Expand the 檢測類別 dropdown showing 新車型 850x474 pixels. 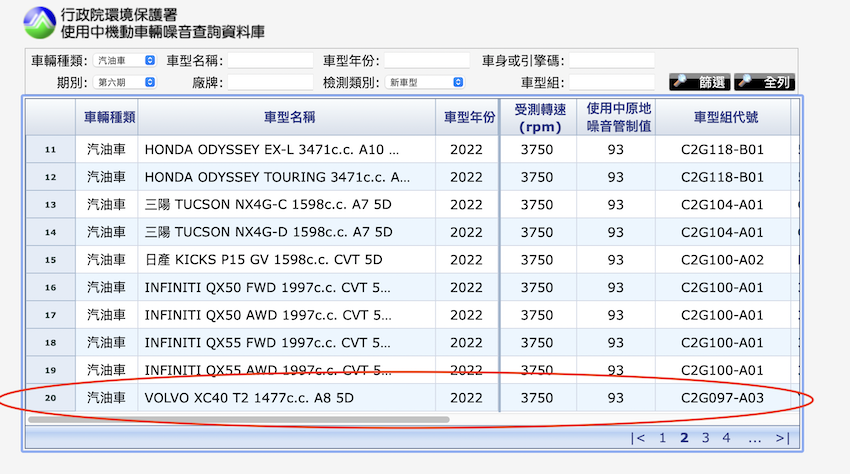click(426, 82)
